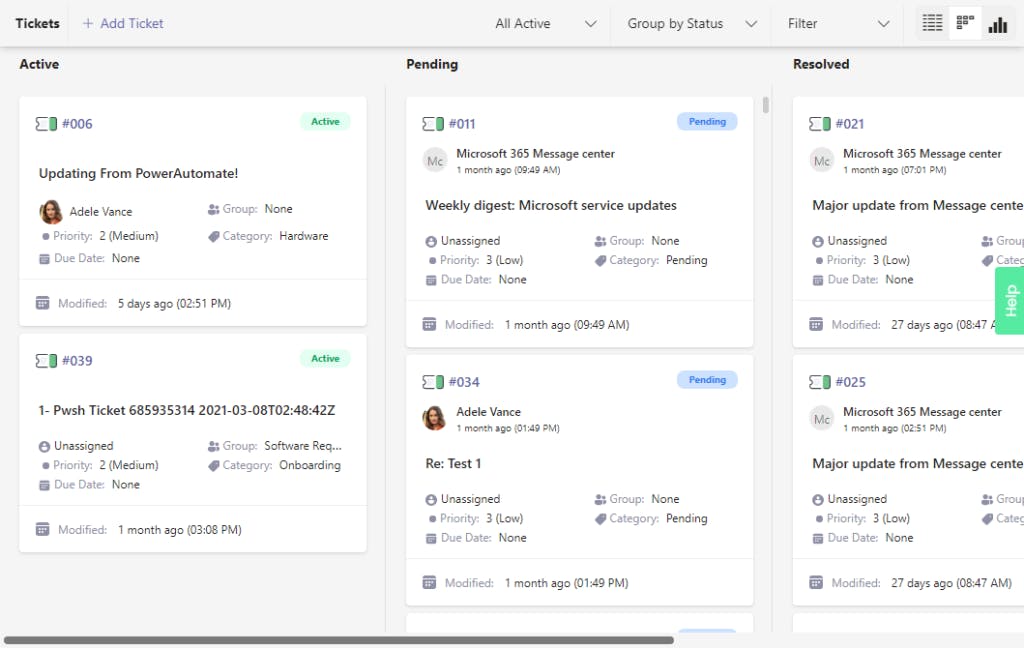Open the Filter dropdown
Viewport: 1024px width, 649px height.
838,24
